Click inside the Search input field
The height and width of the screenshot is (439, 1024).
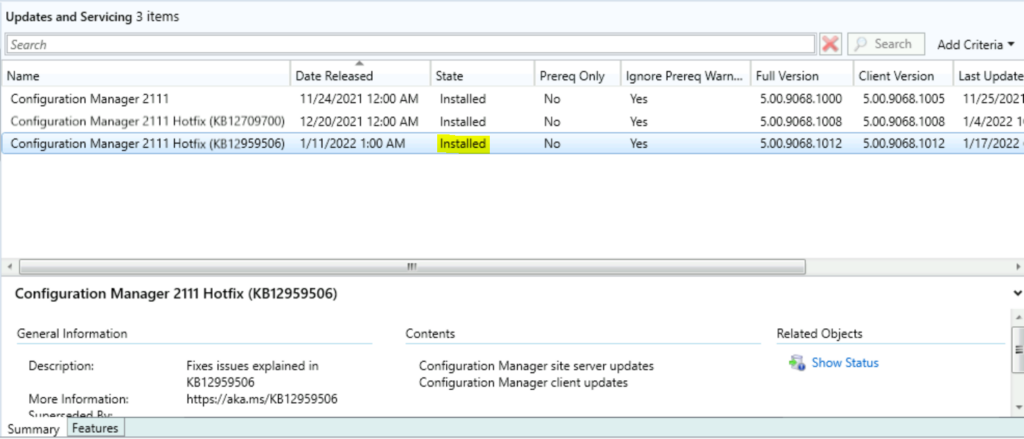click(x=410, y=44)
